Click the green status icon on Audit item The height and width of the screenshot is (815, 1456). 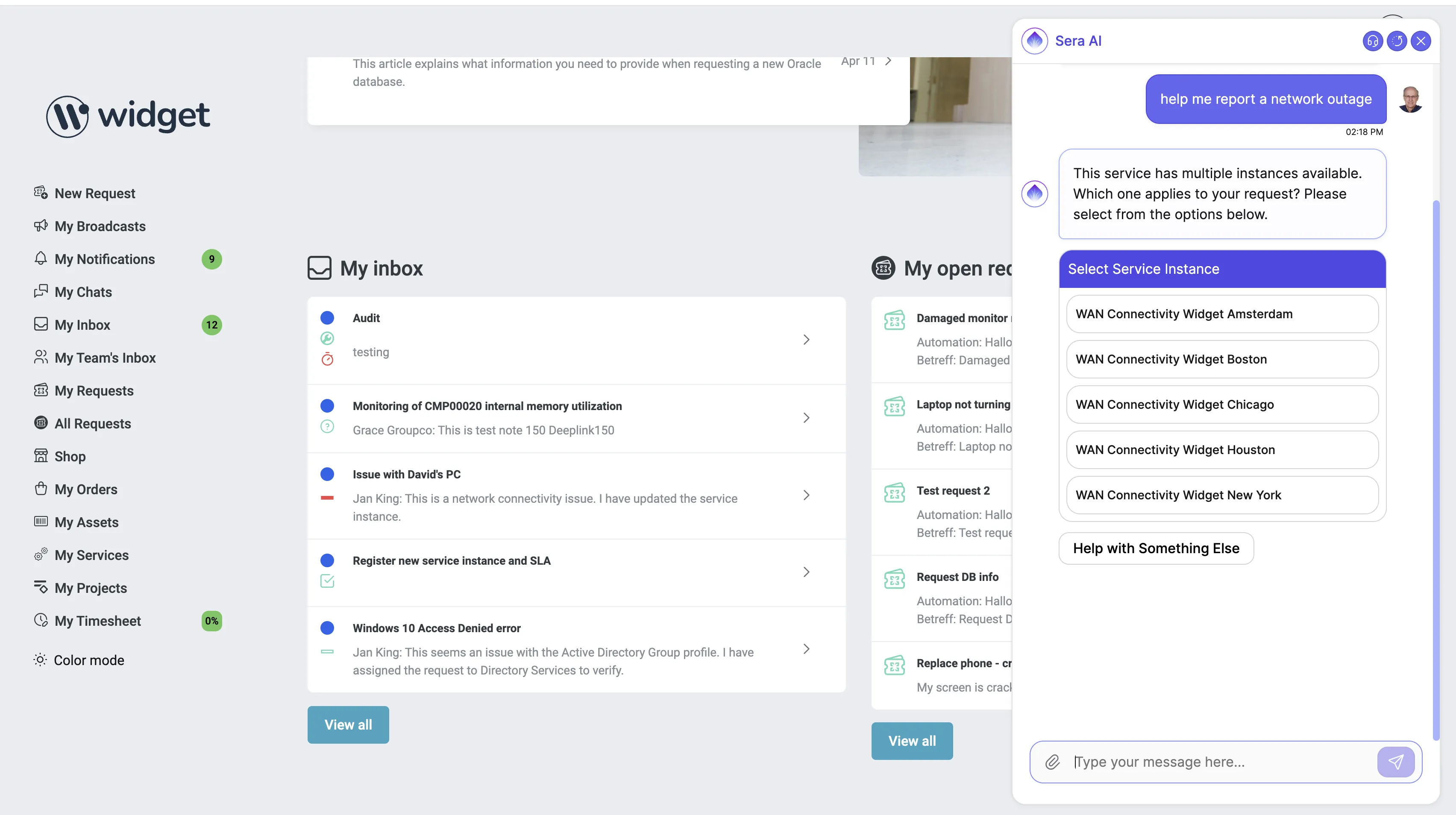327,338
